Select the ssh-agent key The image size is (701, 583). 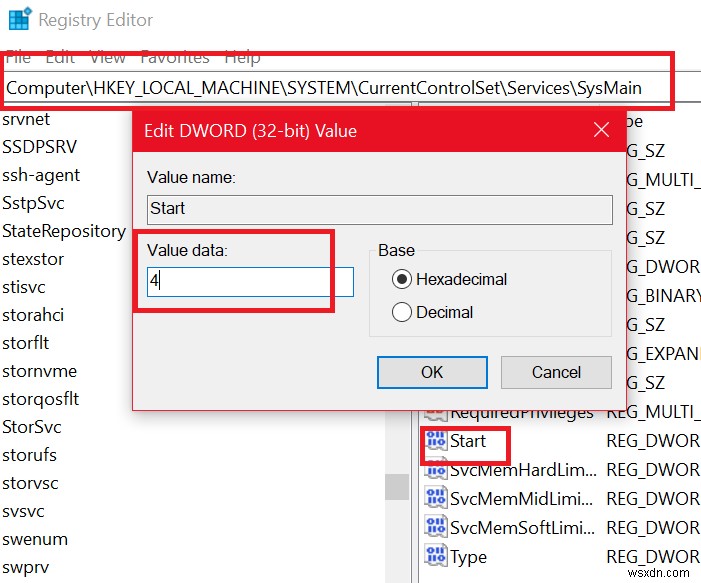41,175
